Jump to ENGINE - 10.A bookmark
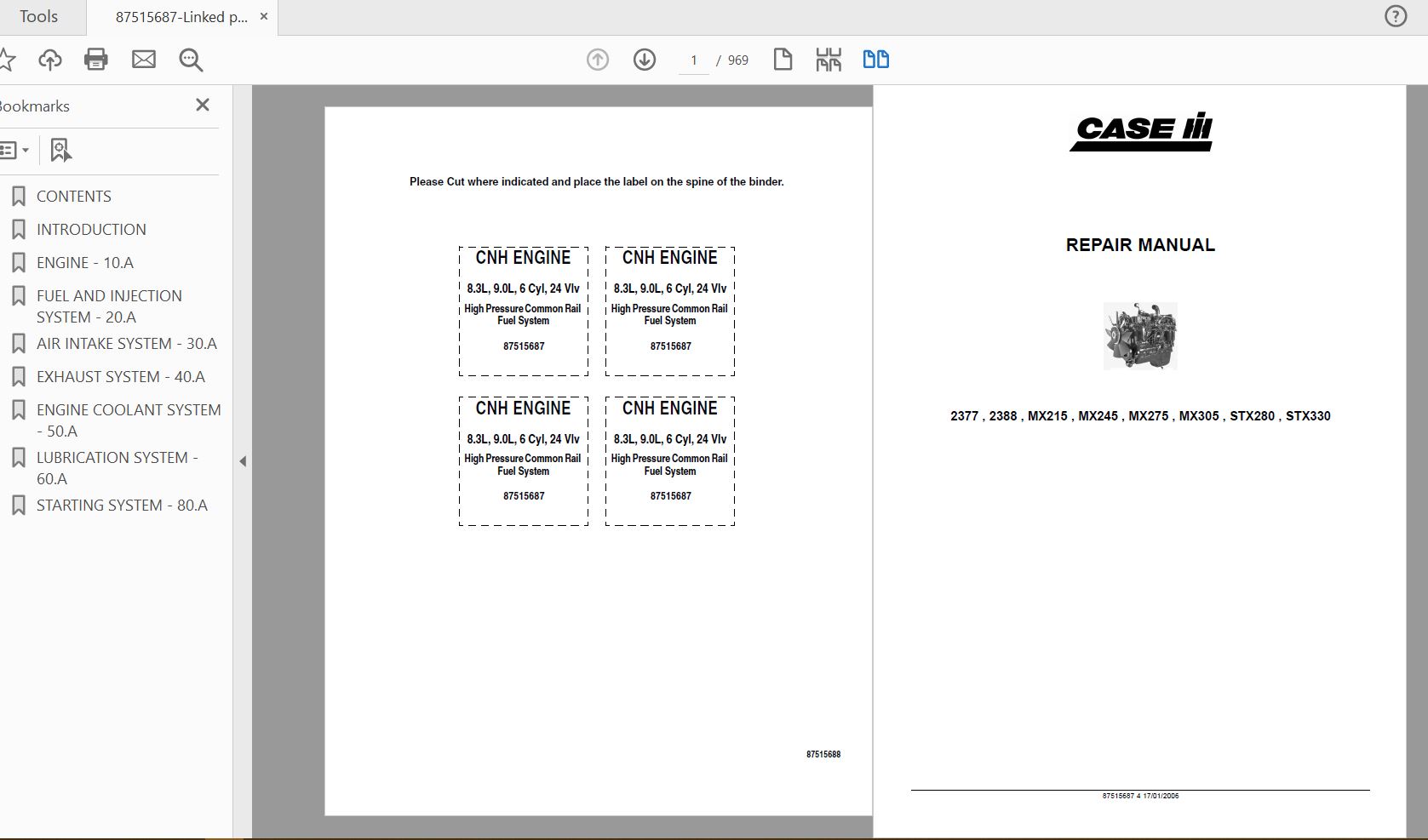The width and height of the screenshot is (1428, 840). coord(85,263)
